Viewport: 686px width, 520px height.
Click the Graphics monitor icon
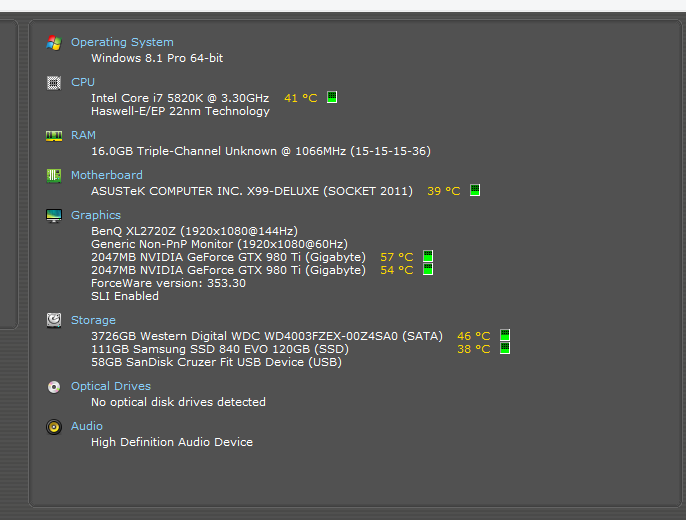pos(54,216)
